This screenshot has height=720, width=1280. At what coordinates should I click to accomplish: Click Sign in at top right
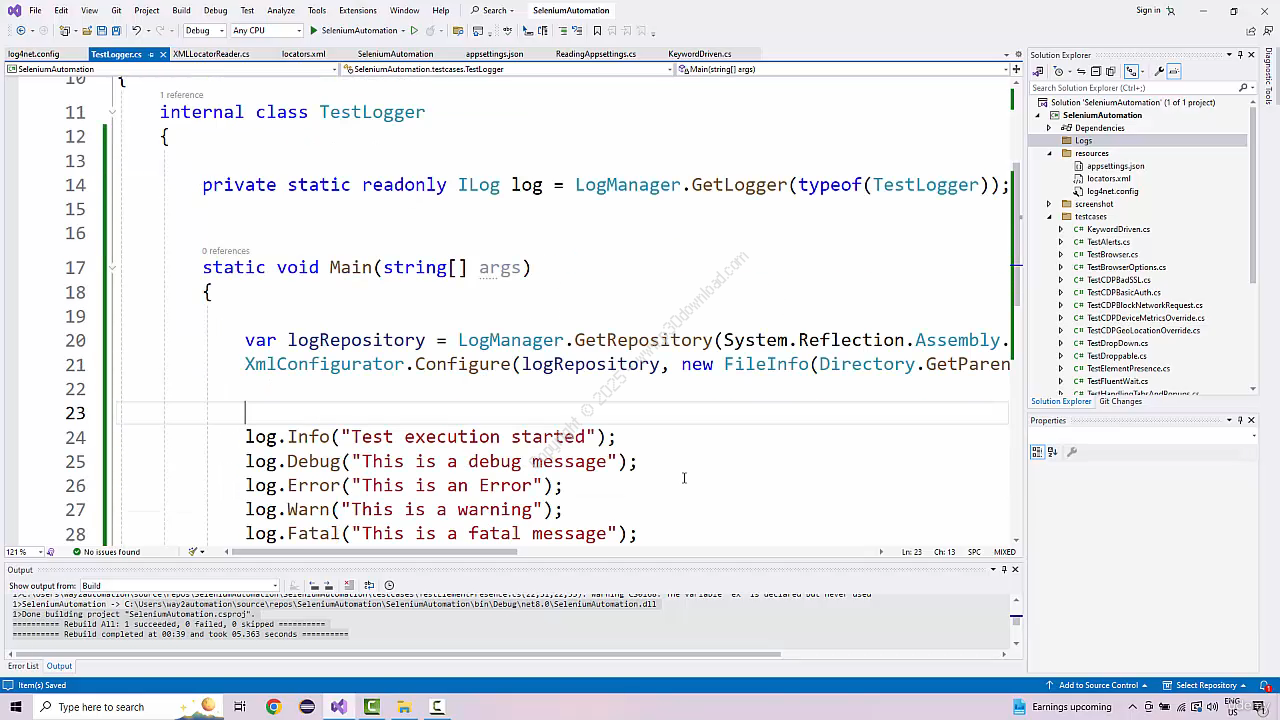click(x=1148, y=10)
